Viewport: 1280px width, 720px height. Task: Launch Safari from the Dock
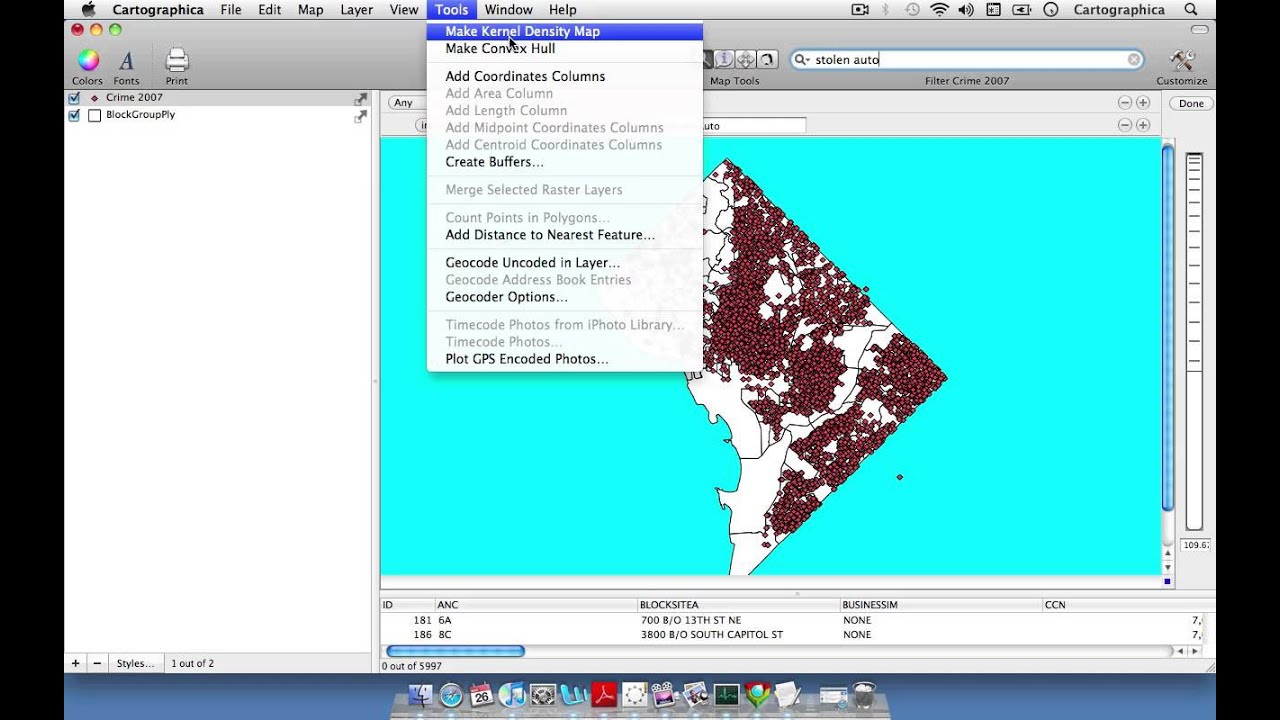pos(451,695)
